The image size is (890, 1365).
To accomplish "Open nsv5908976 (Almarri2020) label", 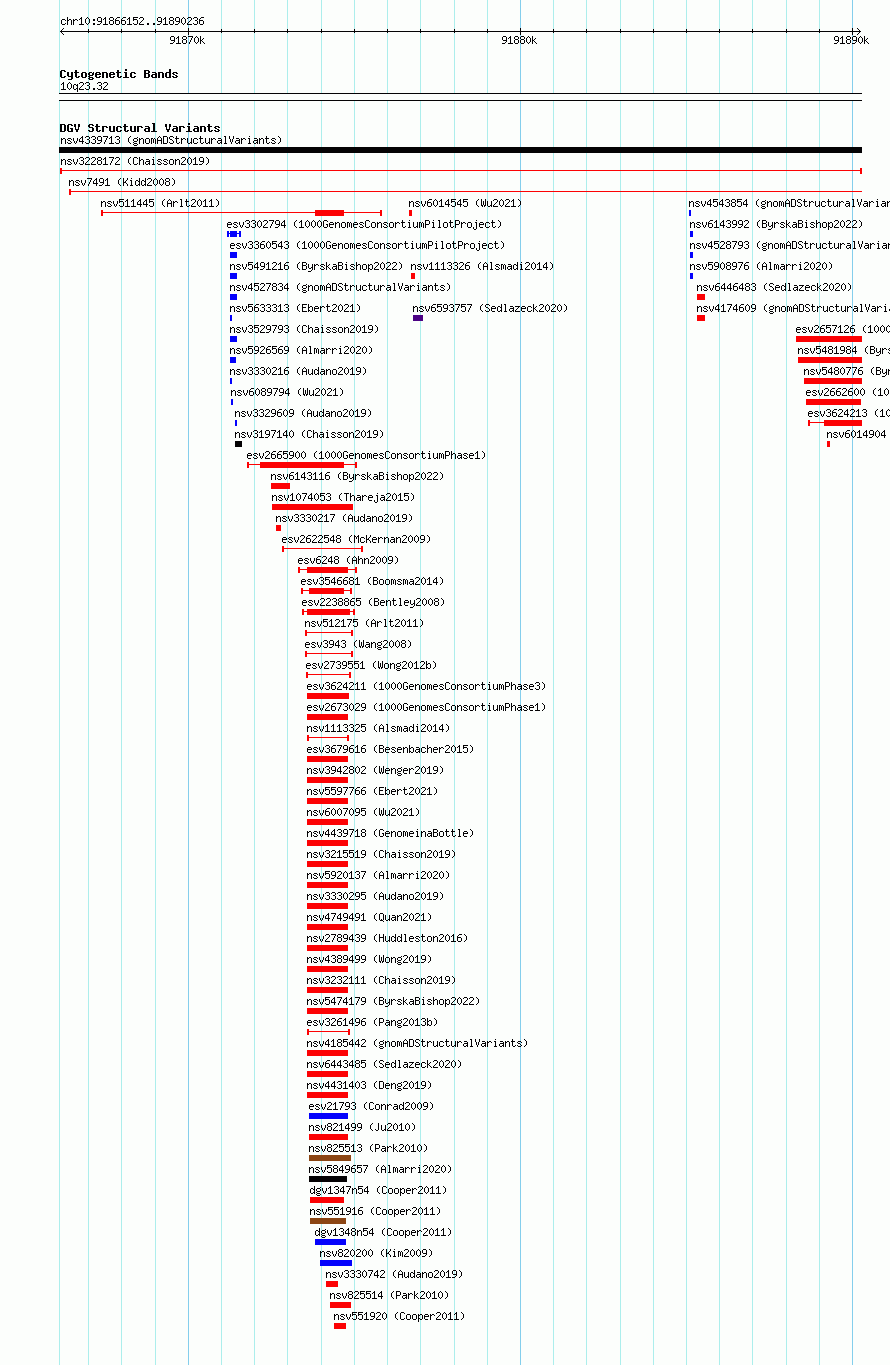I will pos(760,266).
